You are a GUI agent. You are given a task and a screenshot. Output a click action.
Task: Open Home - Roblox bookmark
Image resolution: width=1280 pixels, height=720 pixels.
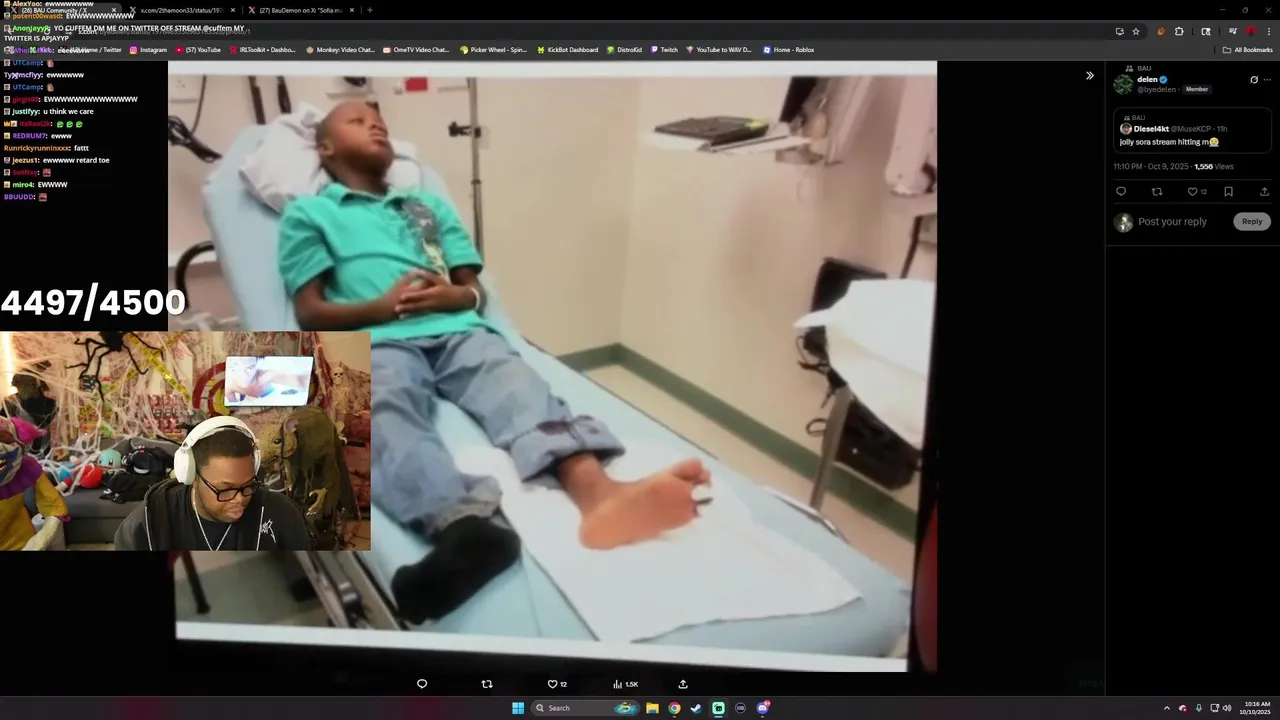click(x=788, y=50)
